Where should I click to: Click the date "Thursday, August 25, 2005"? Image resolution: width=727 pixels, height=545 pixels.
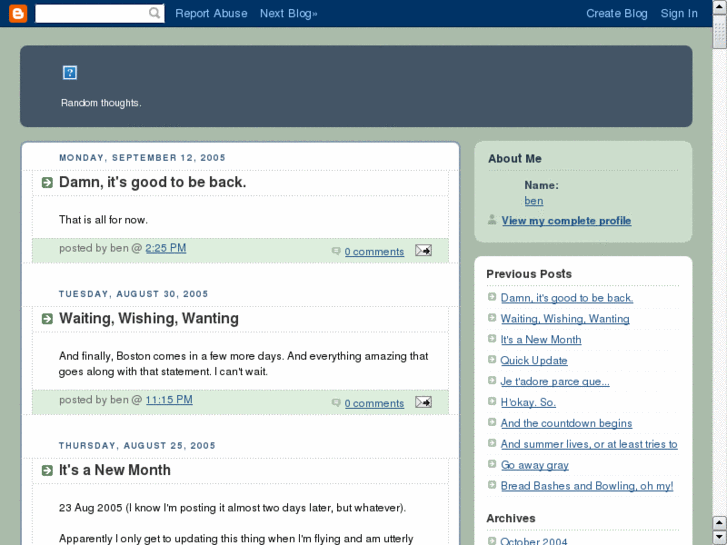pos(137,446)
